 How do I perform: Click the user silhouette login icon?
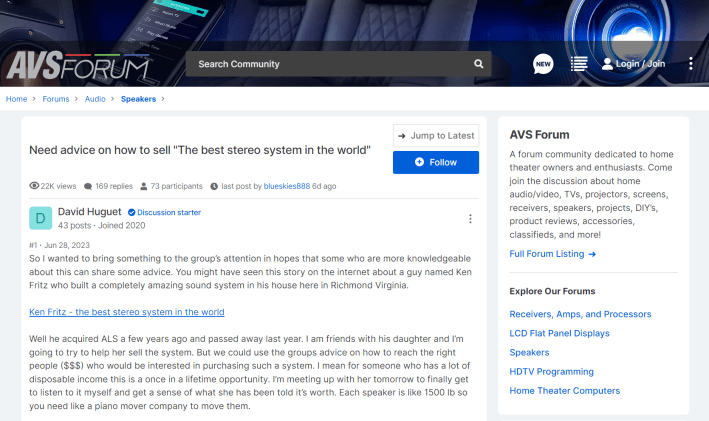point(607,64)
